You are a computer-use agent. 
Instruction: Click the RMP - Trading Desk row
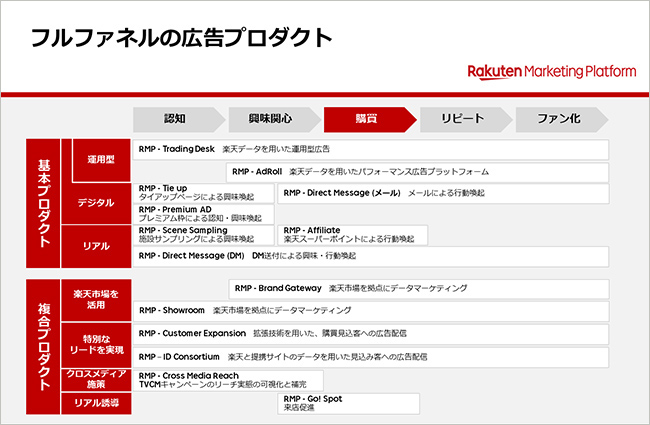(x=371, y=150)
